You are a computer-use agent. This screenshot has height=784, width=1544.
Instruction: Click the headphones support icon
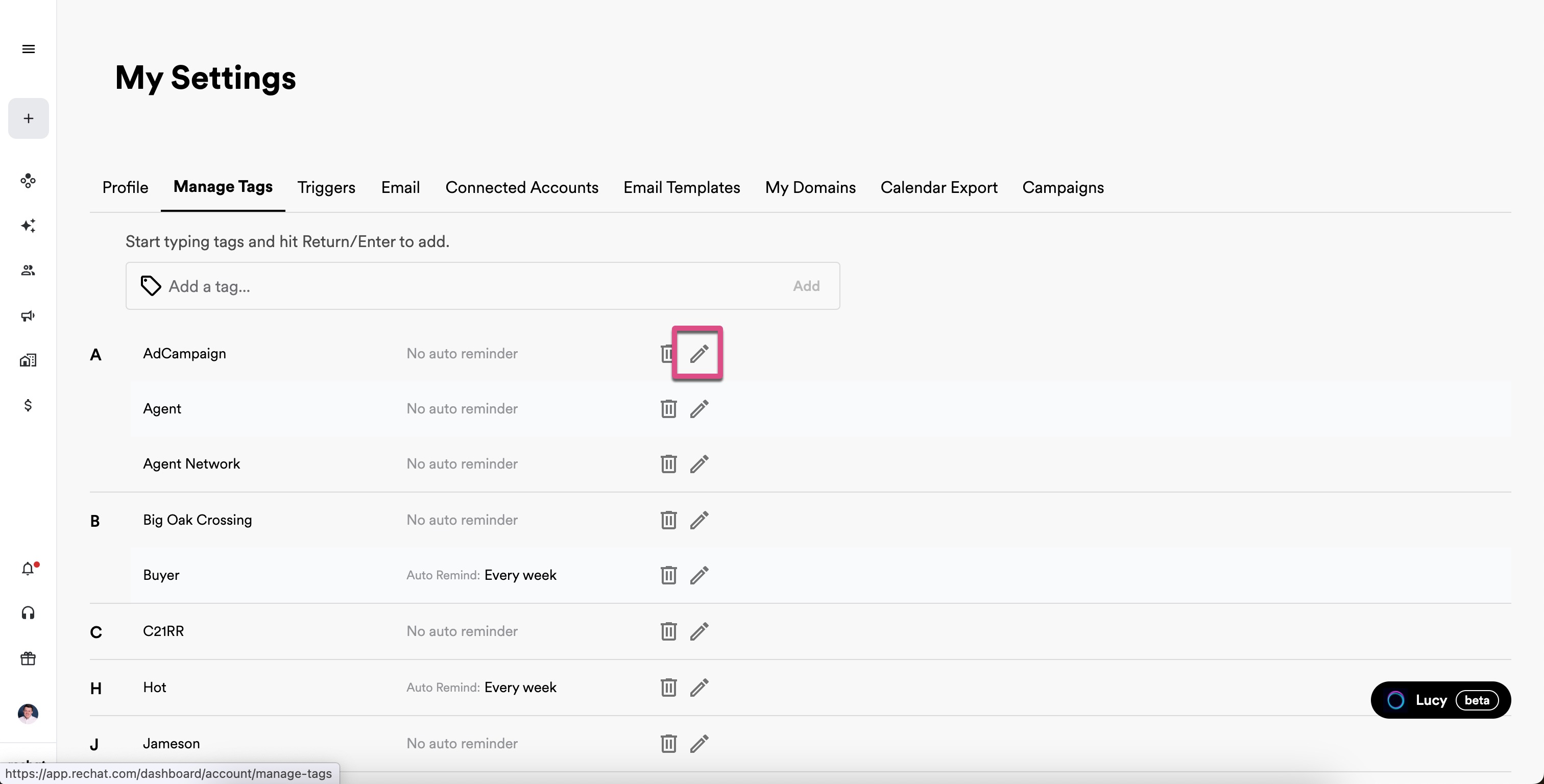click(28, 613)
